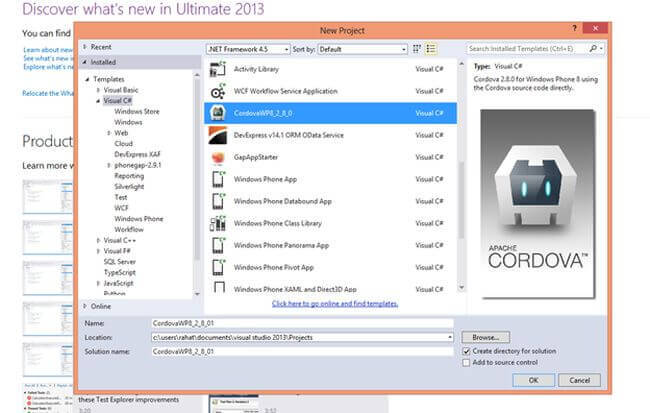Collapse the Templates tree node

point(87,79)
